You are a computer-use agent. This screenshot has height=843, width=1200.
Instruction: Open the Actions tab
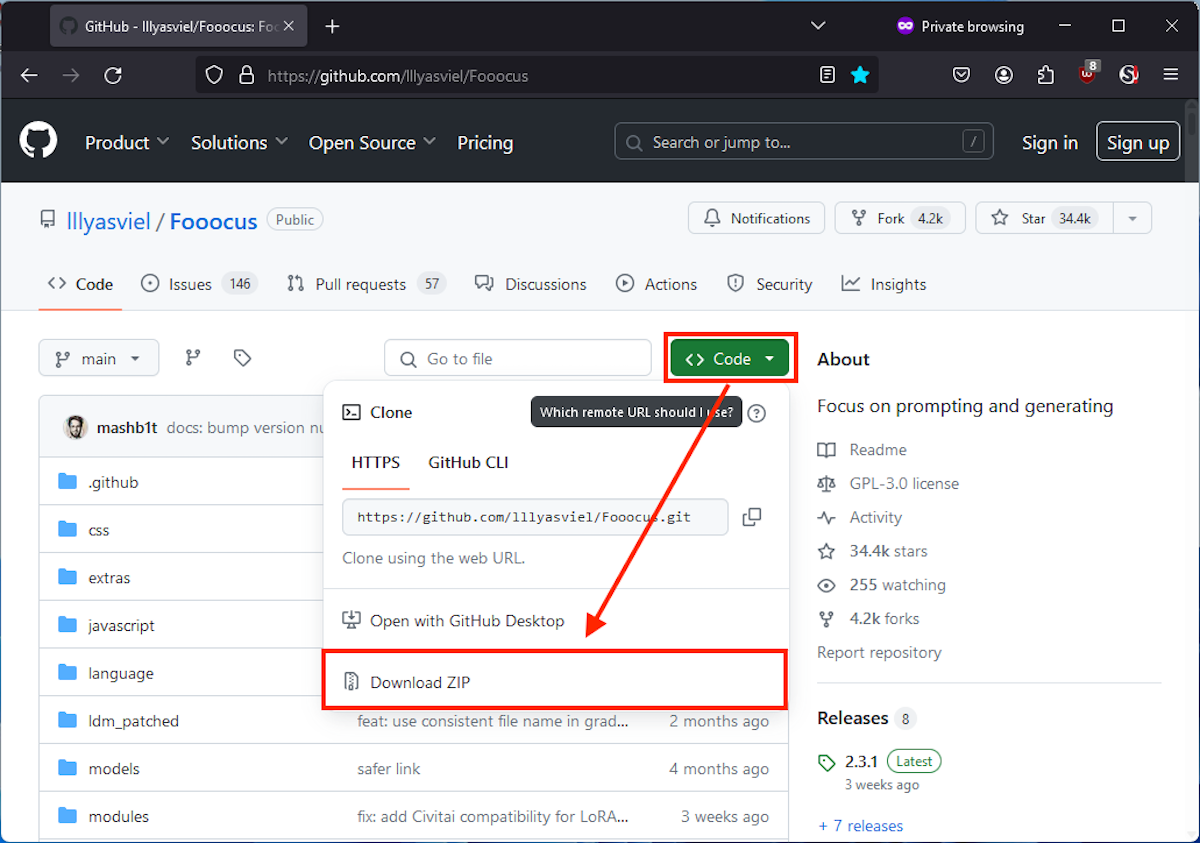click(657, 284)
